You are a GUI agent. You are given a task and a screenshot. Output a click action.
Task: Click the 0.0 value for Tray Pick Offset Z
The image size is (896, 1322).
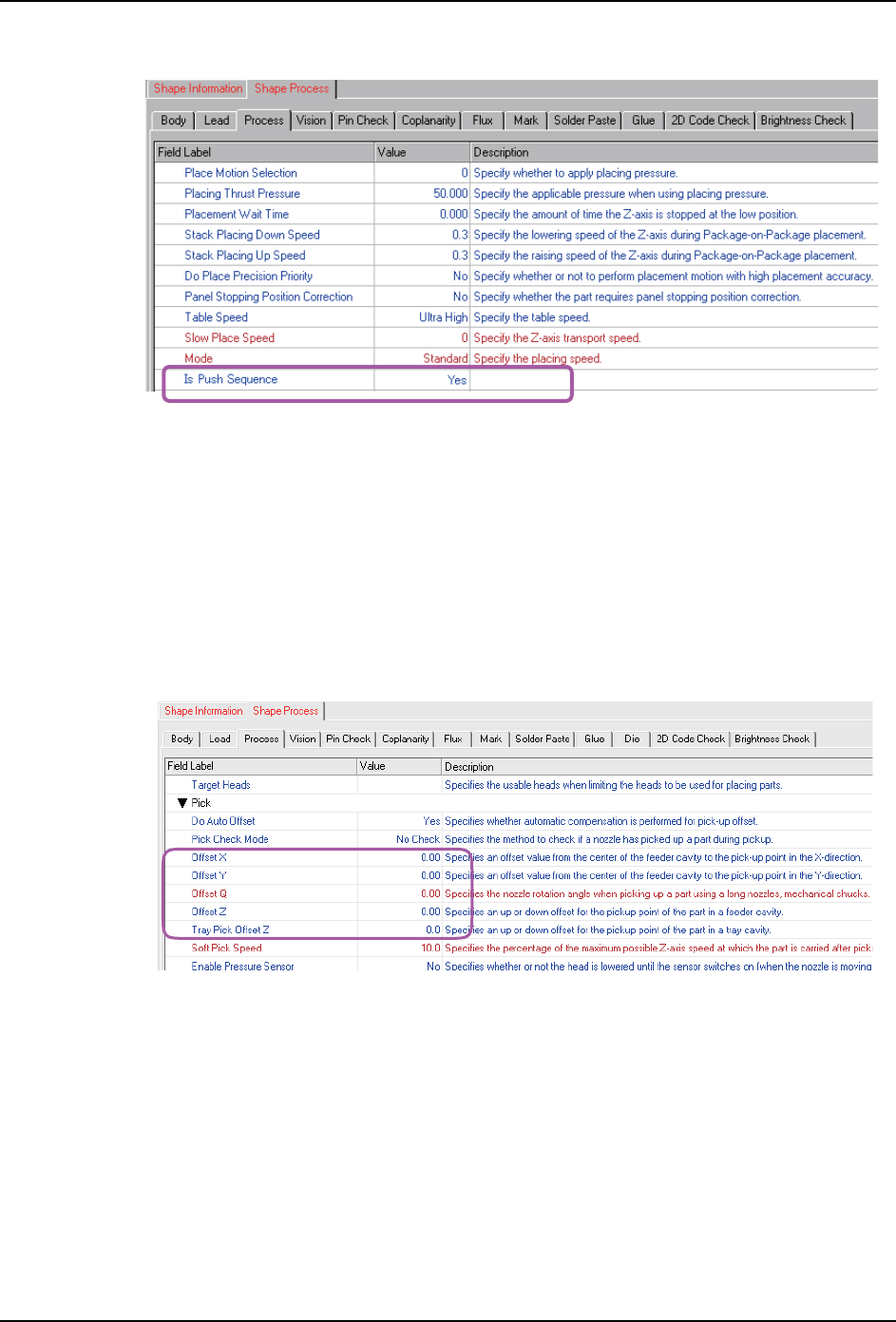(432, 929)
